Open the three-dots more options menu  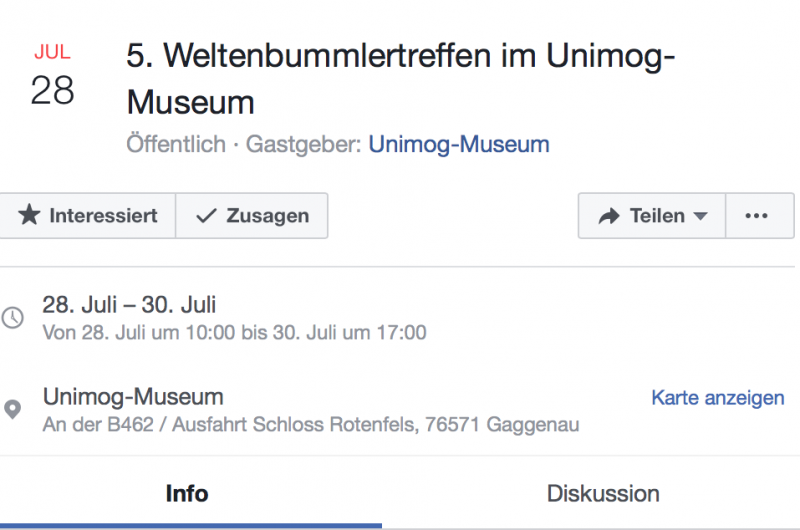(757, 216)
